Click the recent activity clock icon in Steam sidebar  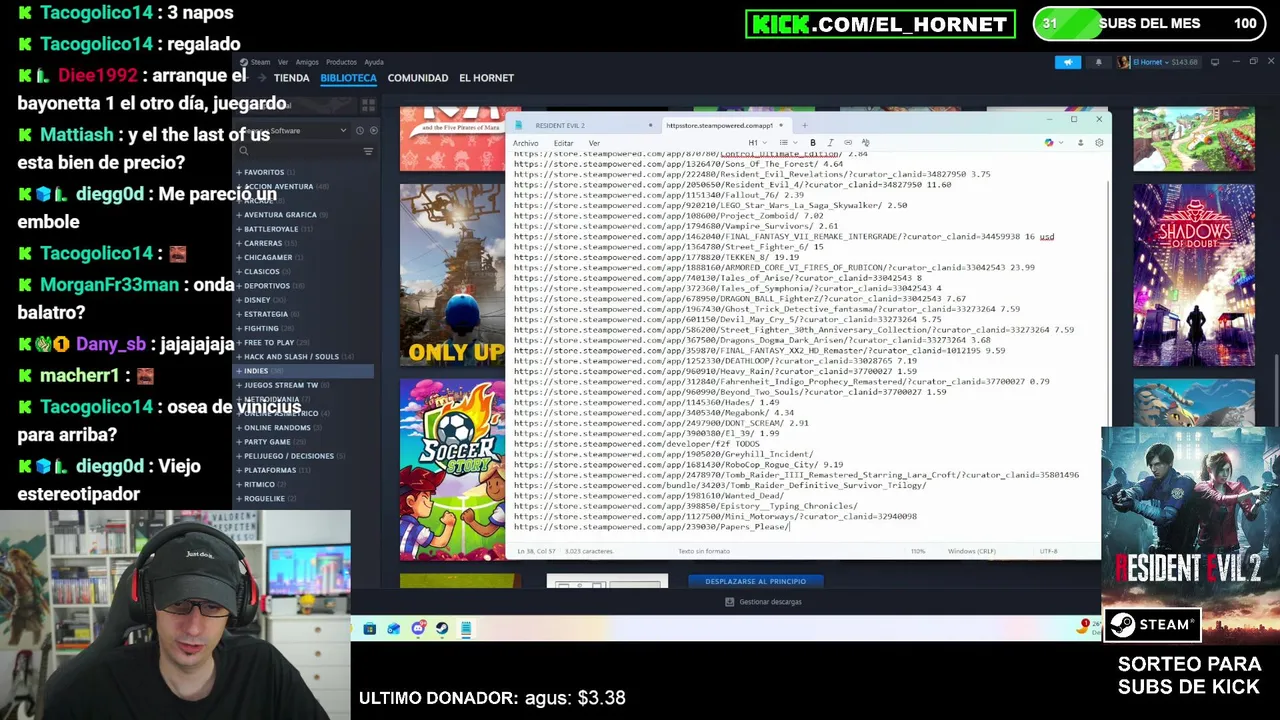click(x=360, y=131)
